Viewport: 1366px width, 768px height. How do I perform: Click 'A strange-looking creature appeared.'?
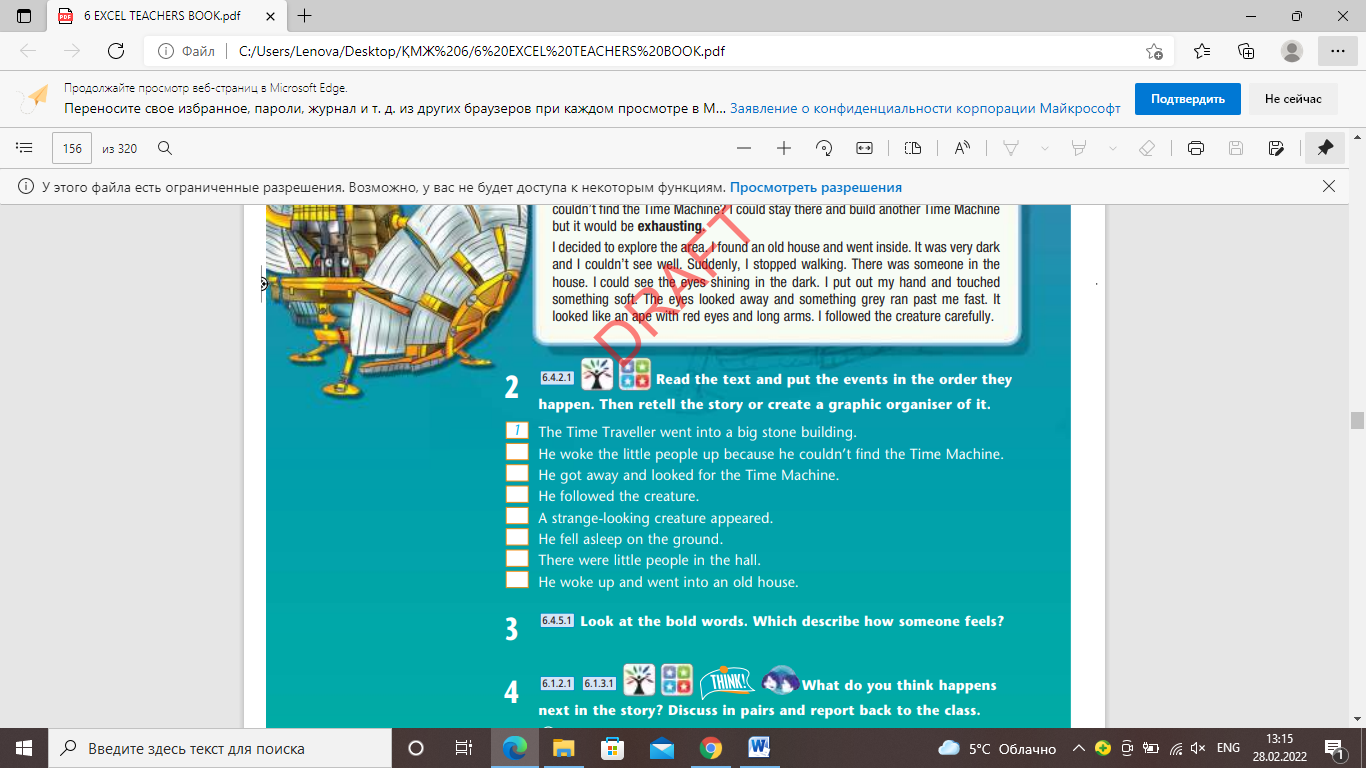point(655,518)
